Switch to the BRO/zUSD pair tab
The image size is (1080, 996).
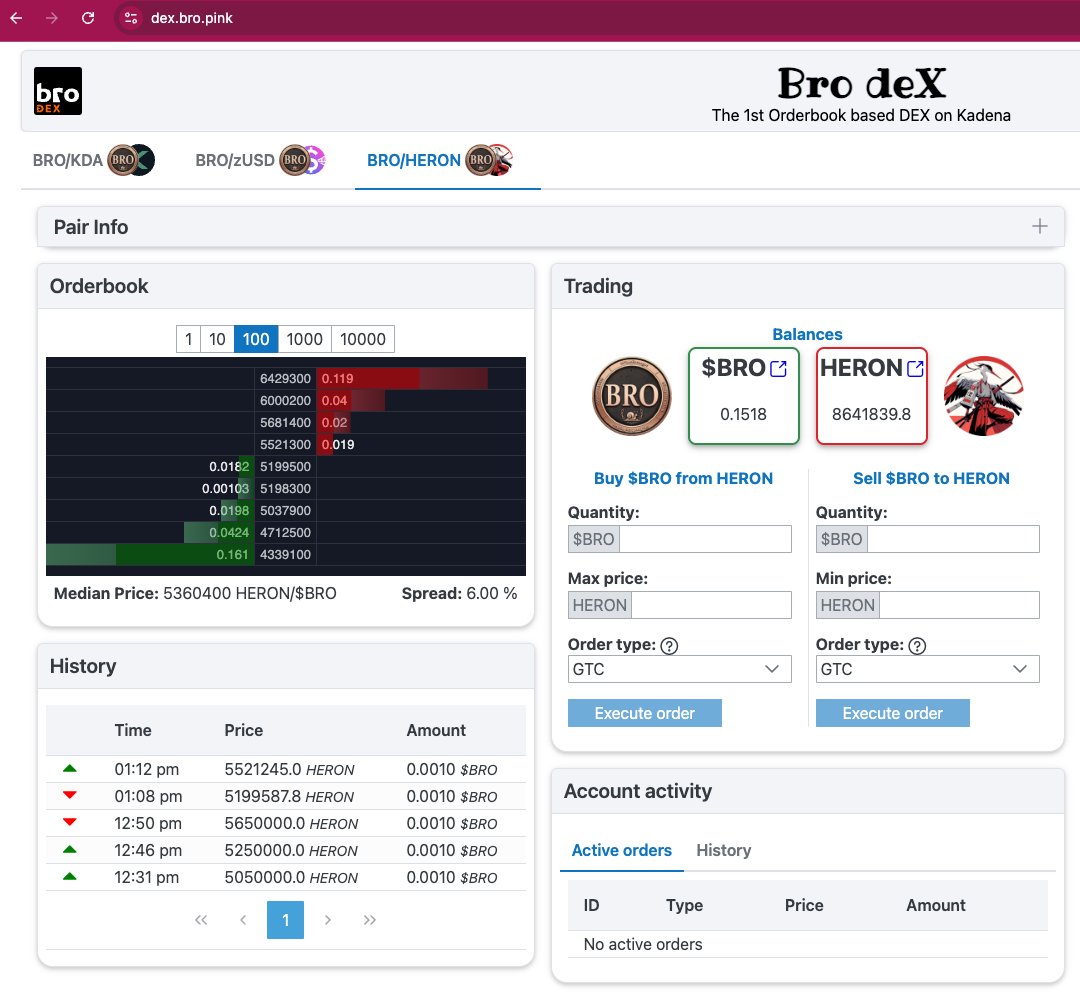[x=260, y=160]
